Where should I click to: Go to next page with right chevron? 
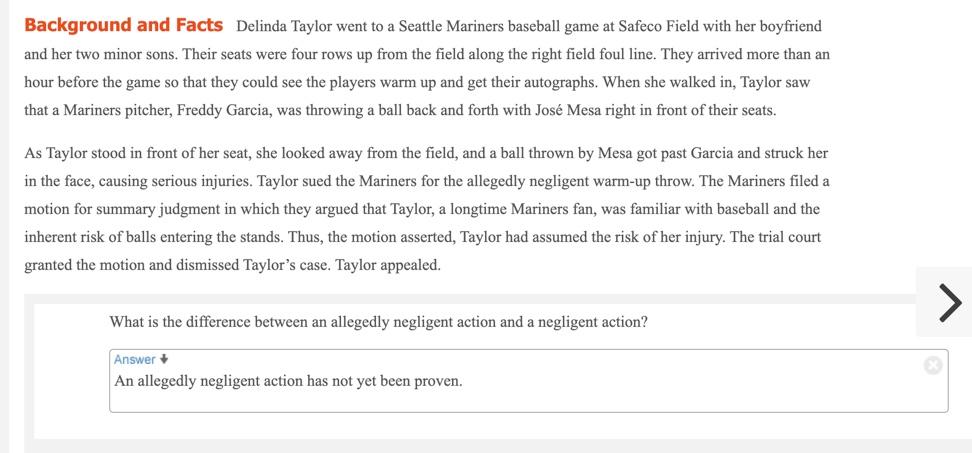950,303
